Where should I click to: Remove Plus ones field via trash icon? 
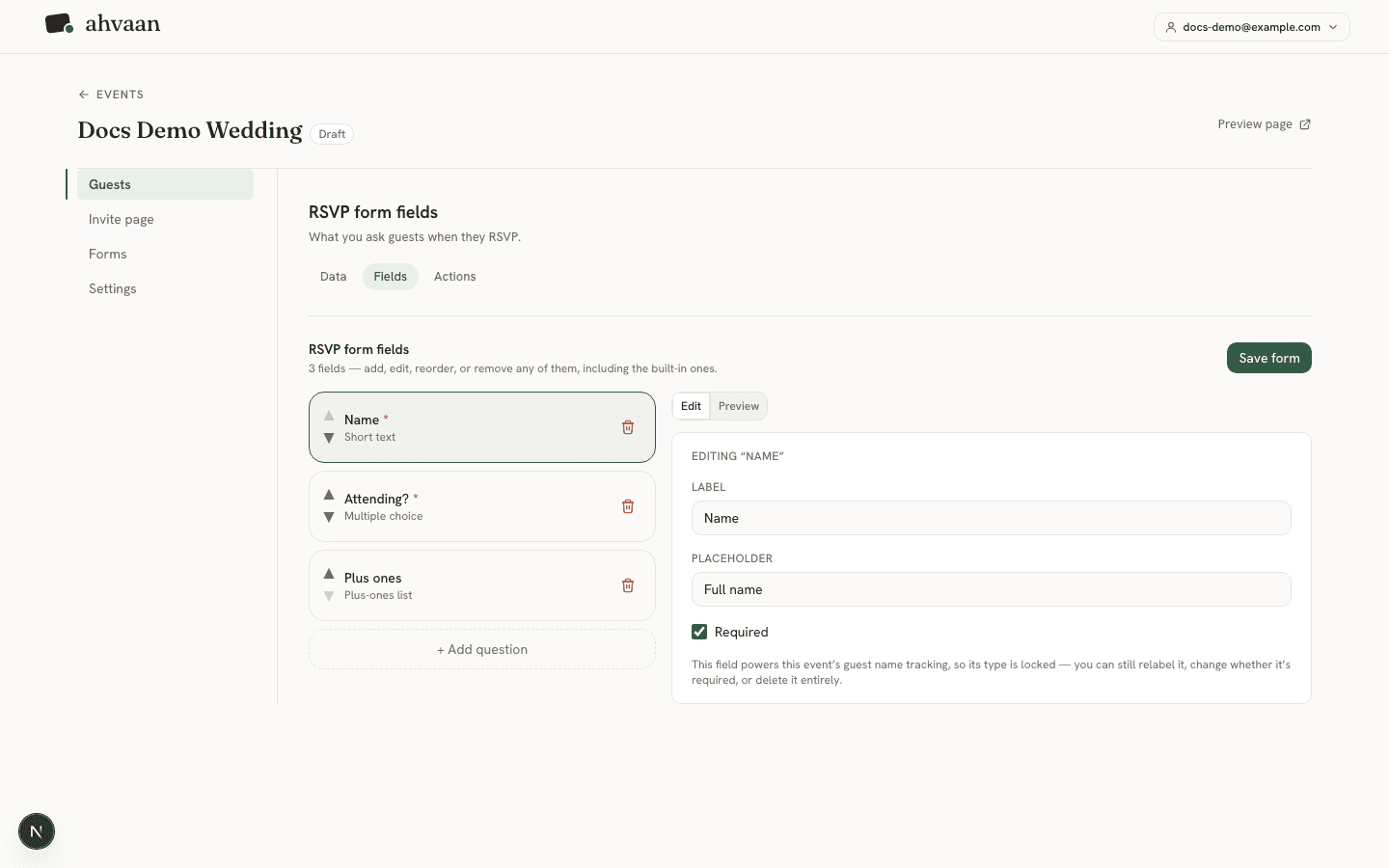628,585
